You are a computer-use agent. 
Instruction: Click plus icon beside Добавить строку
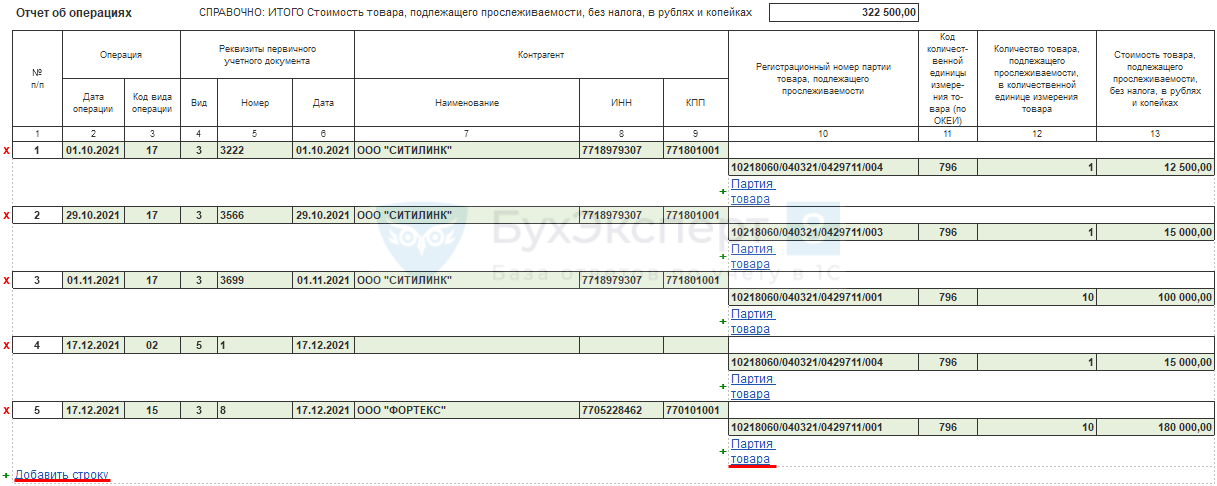[7, 475]
